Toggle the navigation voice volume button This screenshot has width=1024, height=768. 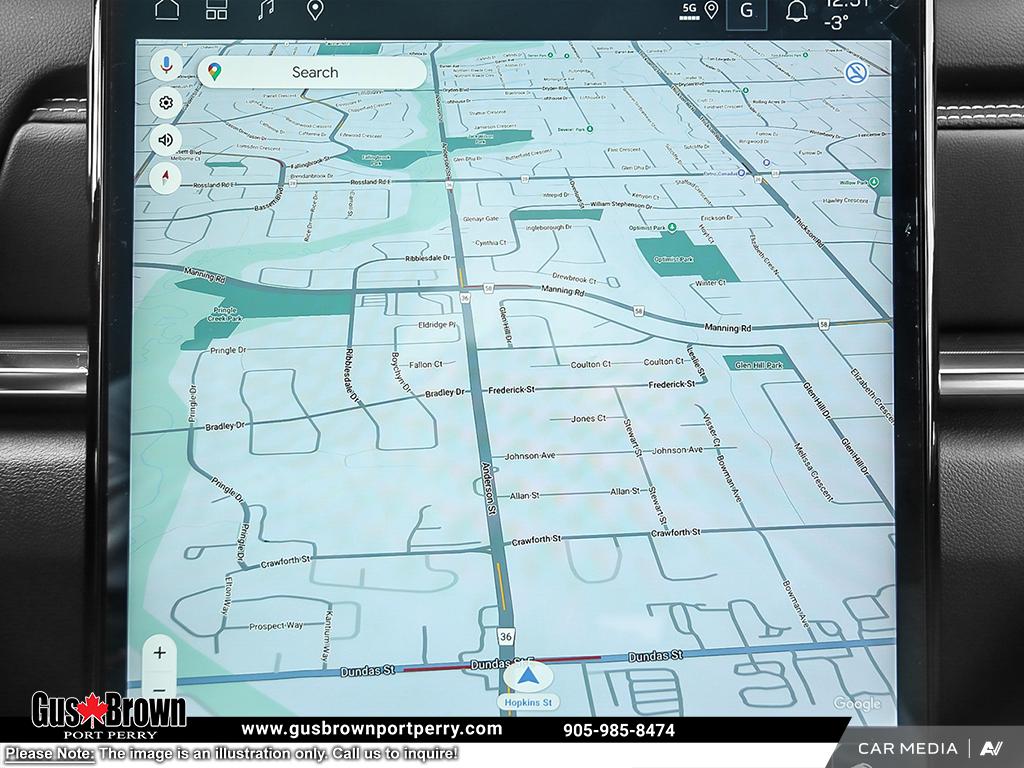[166, 140]
